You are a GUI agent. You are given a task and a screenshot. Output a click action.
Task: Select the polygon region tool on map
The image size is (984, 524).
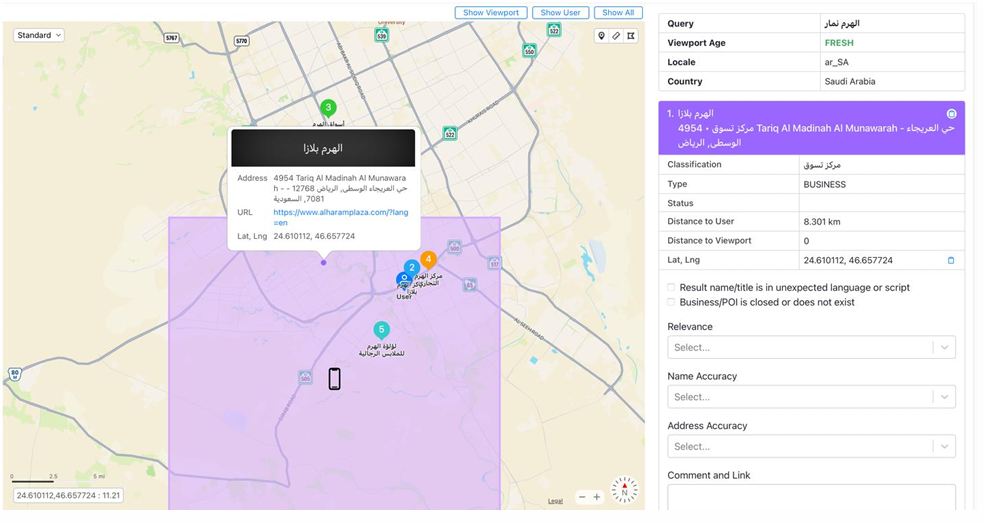coord(631,36)
